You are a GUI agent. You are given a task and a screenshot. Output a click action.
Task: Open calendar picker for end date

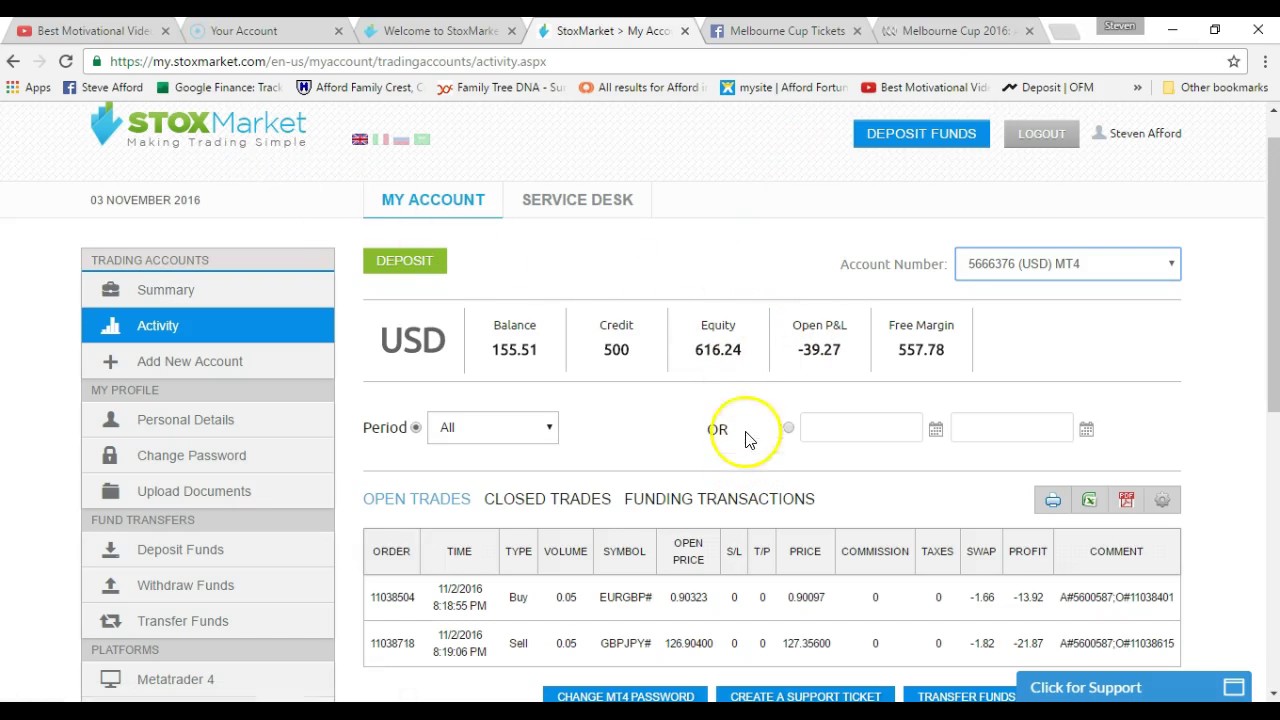[1086, 429]
